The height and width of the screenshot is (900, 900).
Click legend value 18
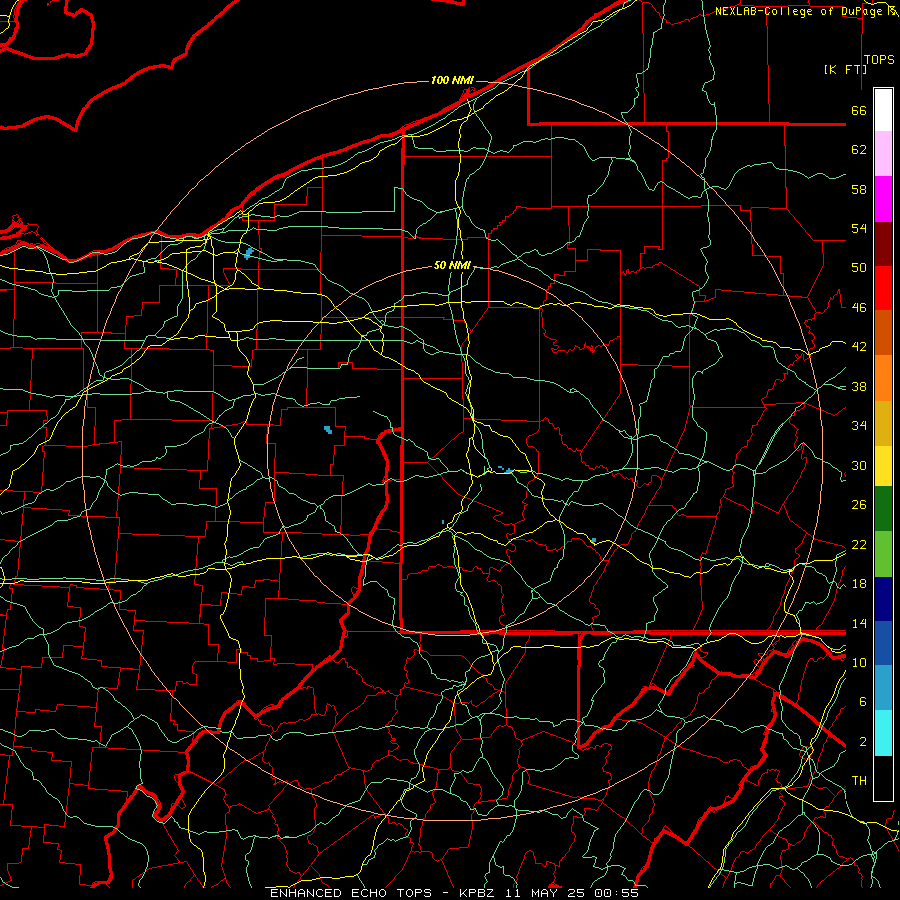pos(859,584)
